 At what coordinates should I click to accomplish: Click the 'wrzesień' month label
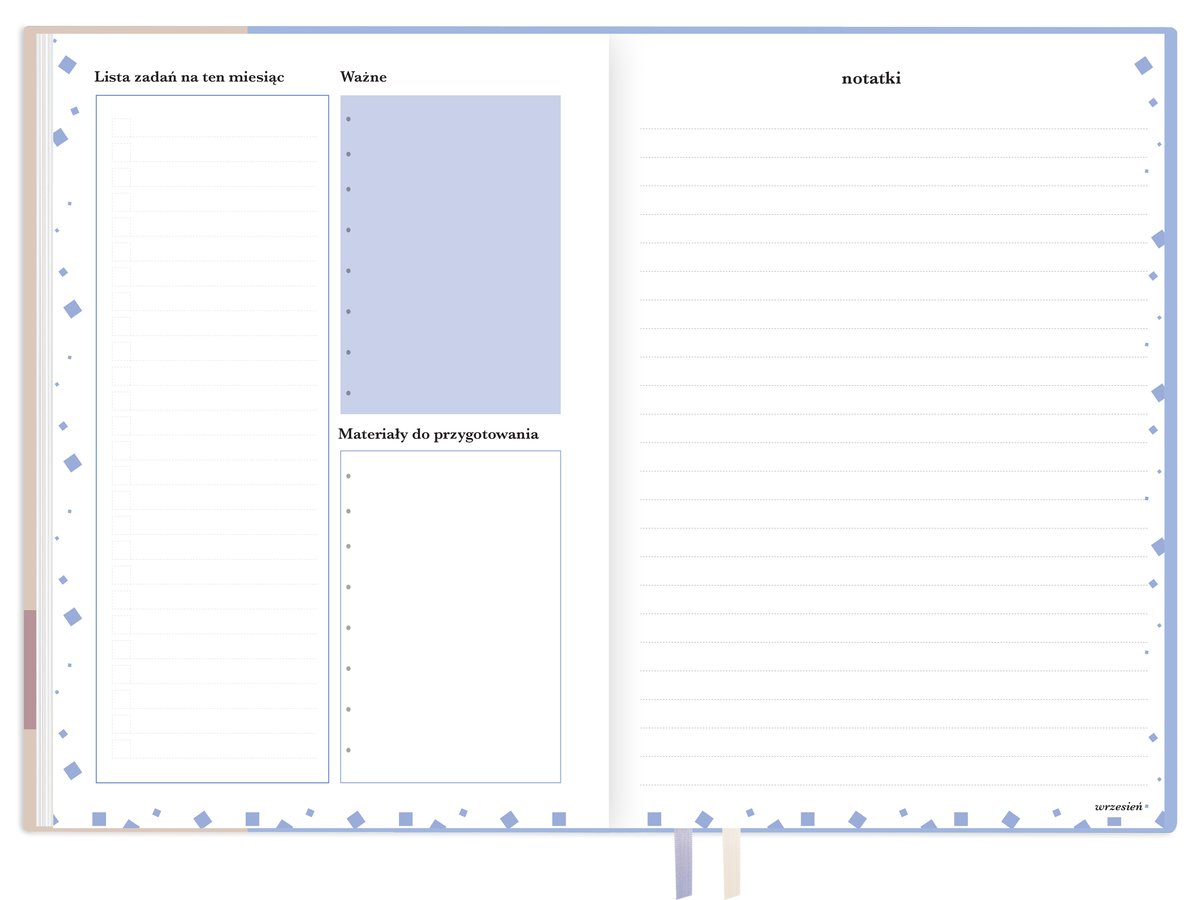point(1118,806)
